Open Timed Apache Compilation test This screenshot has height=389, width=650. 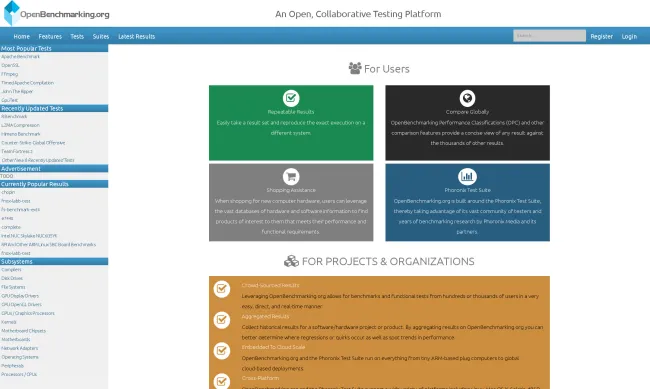point(27,83)
